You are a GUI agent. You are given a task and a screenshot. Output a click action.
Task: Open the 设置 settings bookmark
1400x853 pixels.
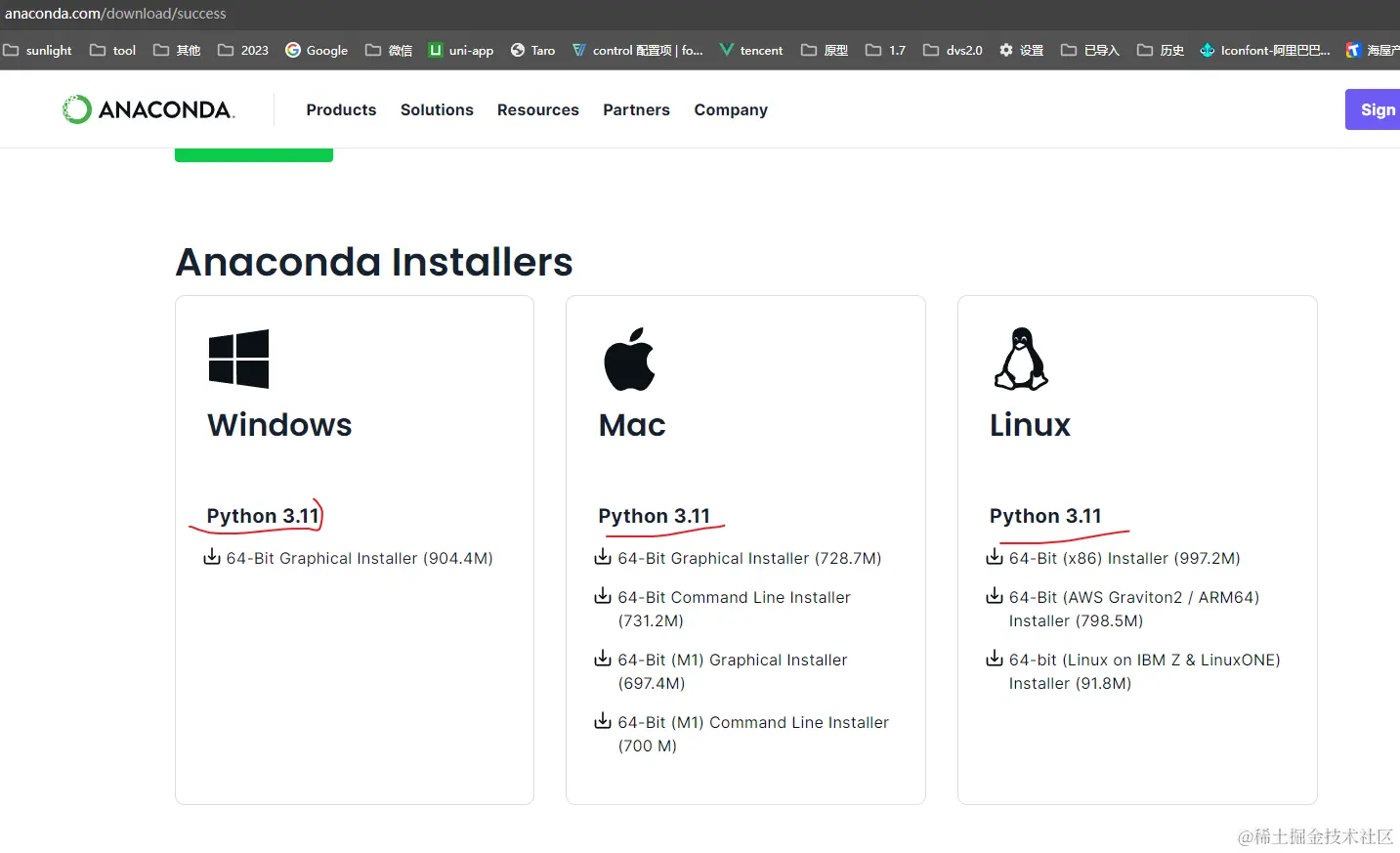pos(1022,50)
